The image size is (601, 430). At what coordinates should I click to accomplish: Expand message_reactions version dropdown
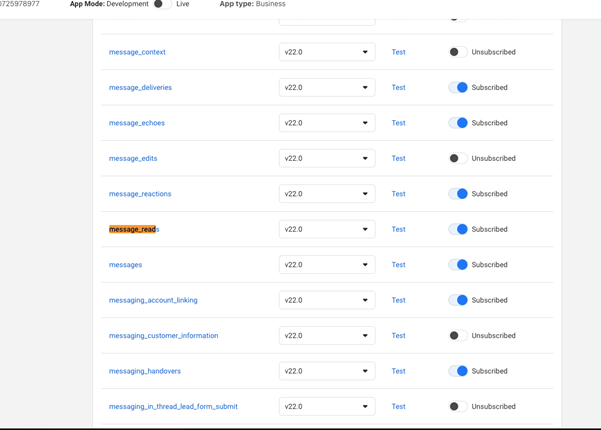click(327, 194)
